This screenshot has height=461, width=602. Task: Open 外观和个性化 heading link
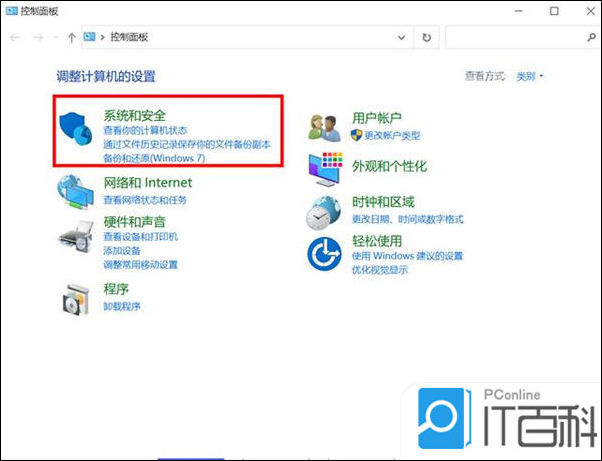(389, 167)
